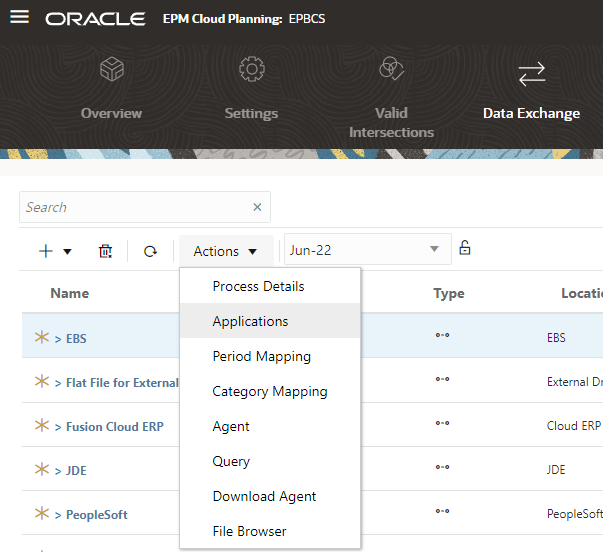Click the refresh icon
The image size is (616, 560).
pos(150,251)
